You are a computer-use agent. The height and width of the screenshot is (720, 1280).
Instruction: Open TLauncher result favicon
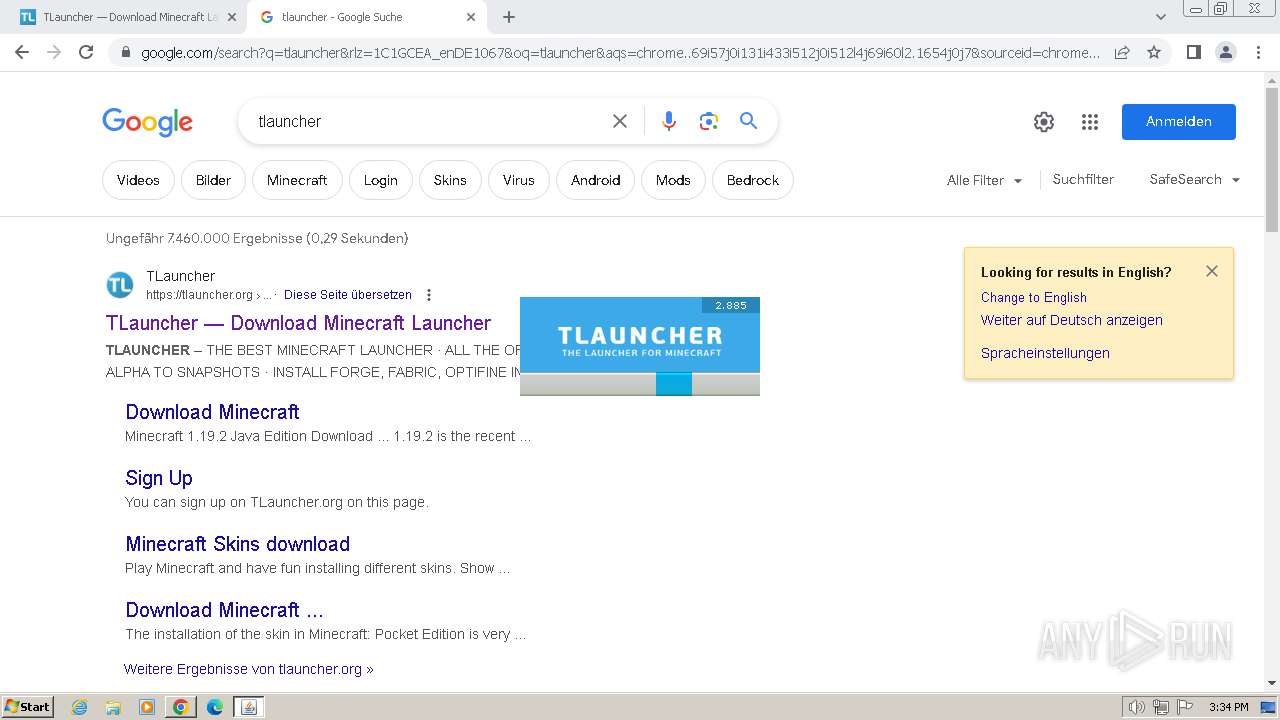click(x=120, y=285)
